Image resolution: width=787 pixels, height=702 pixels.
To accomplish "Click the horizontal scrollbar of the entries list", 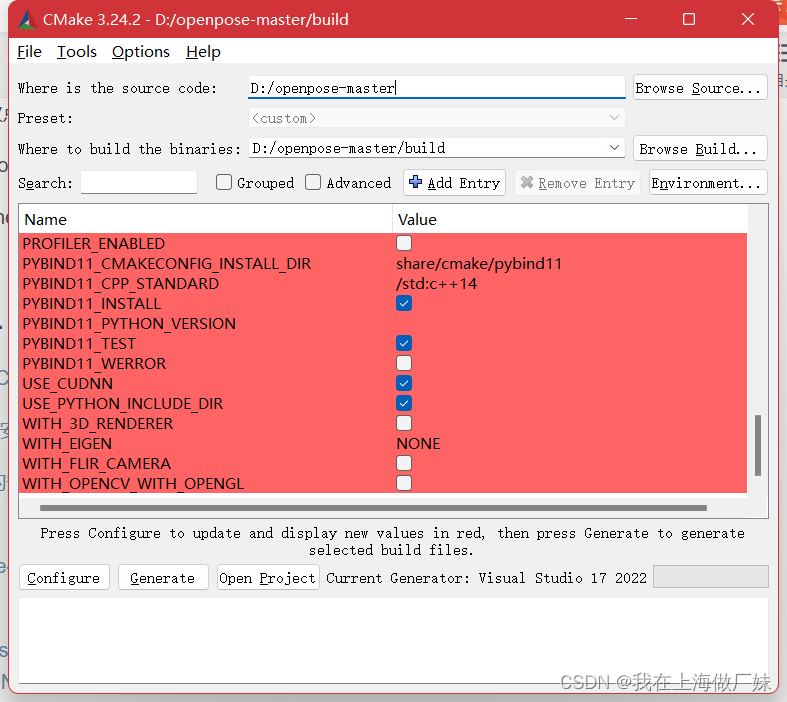I will point(373,508).
